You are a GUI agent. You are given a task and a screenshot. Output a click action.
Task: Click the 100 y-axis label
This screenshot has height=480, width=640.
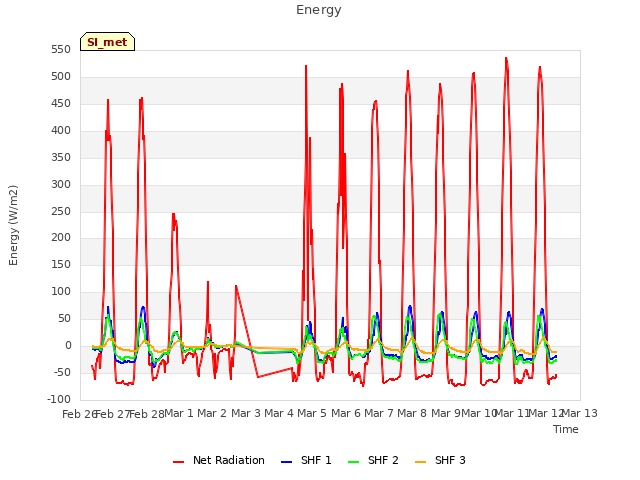click(x=61, y=291)
